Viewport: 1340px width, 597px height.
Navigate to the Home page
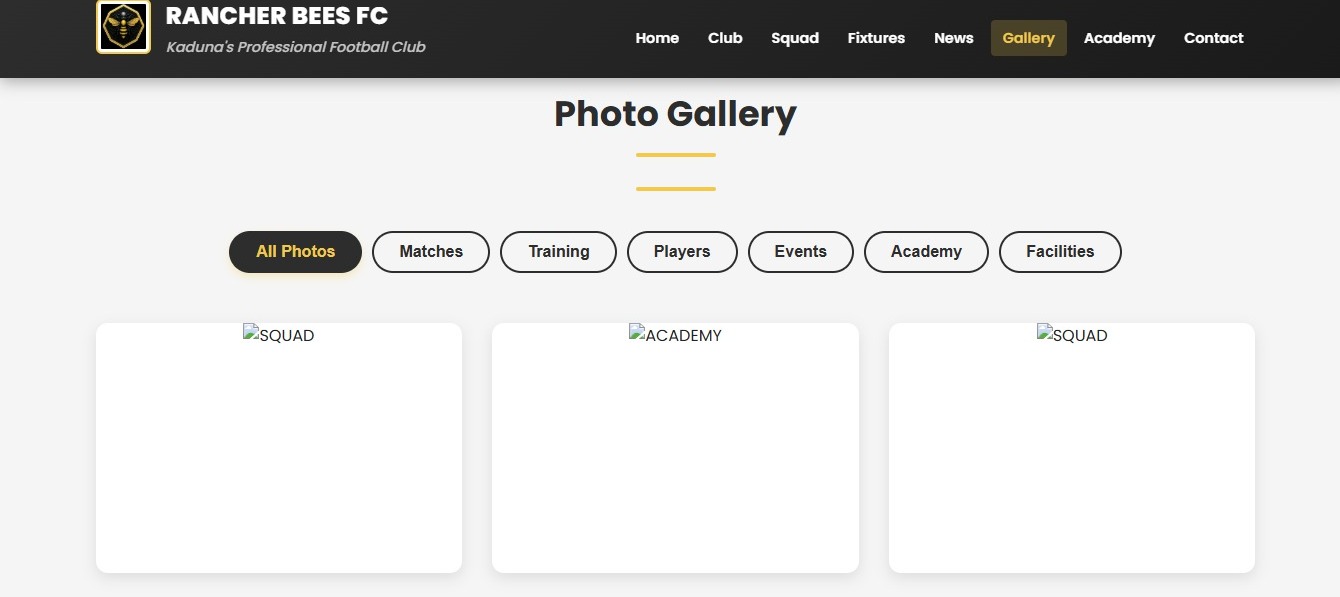tap(657, 38)
